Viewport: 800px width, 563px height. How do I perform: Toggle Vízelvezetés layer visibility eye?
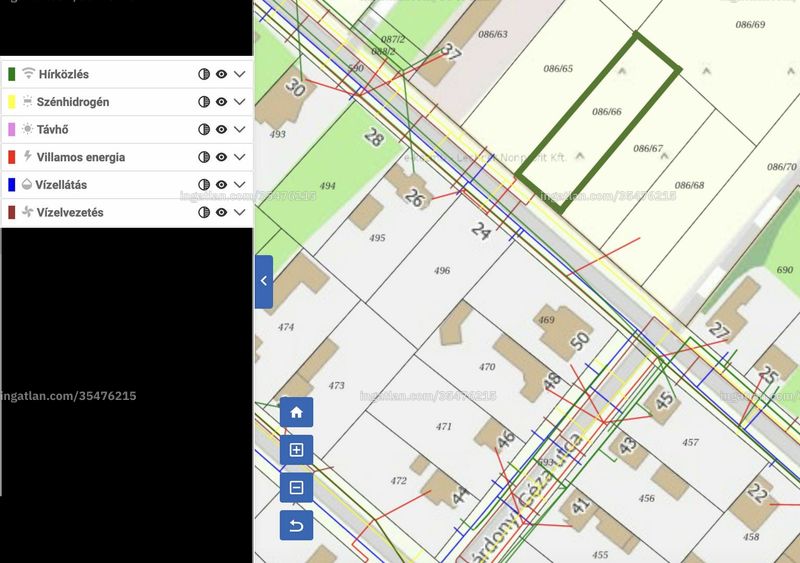(221, 212)
